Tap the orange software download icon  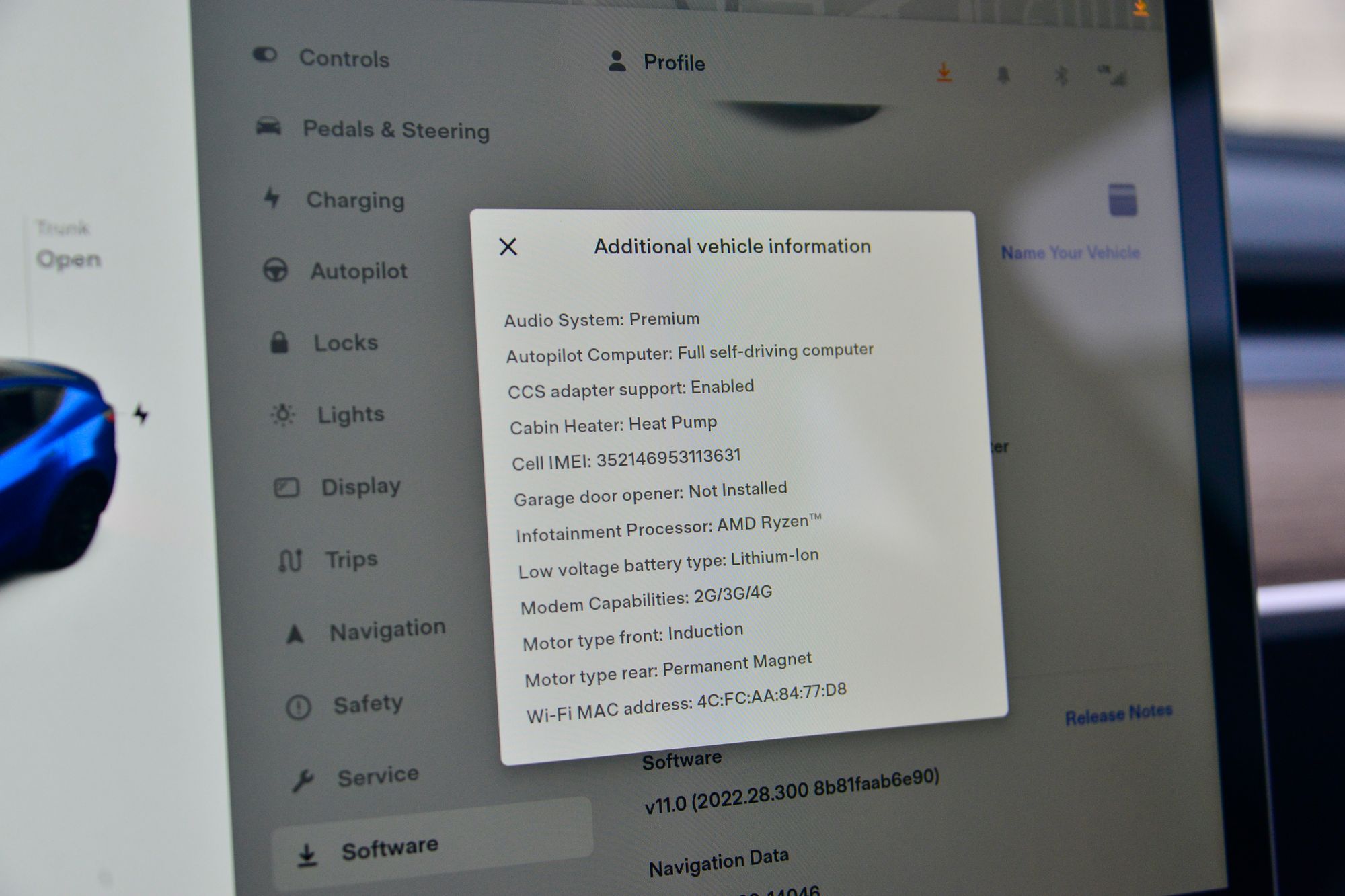pos(945,72)
